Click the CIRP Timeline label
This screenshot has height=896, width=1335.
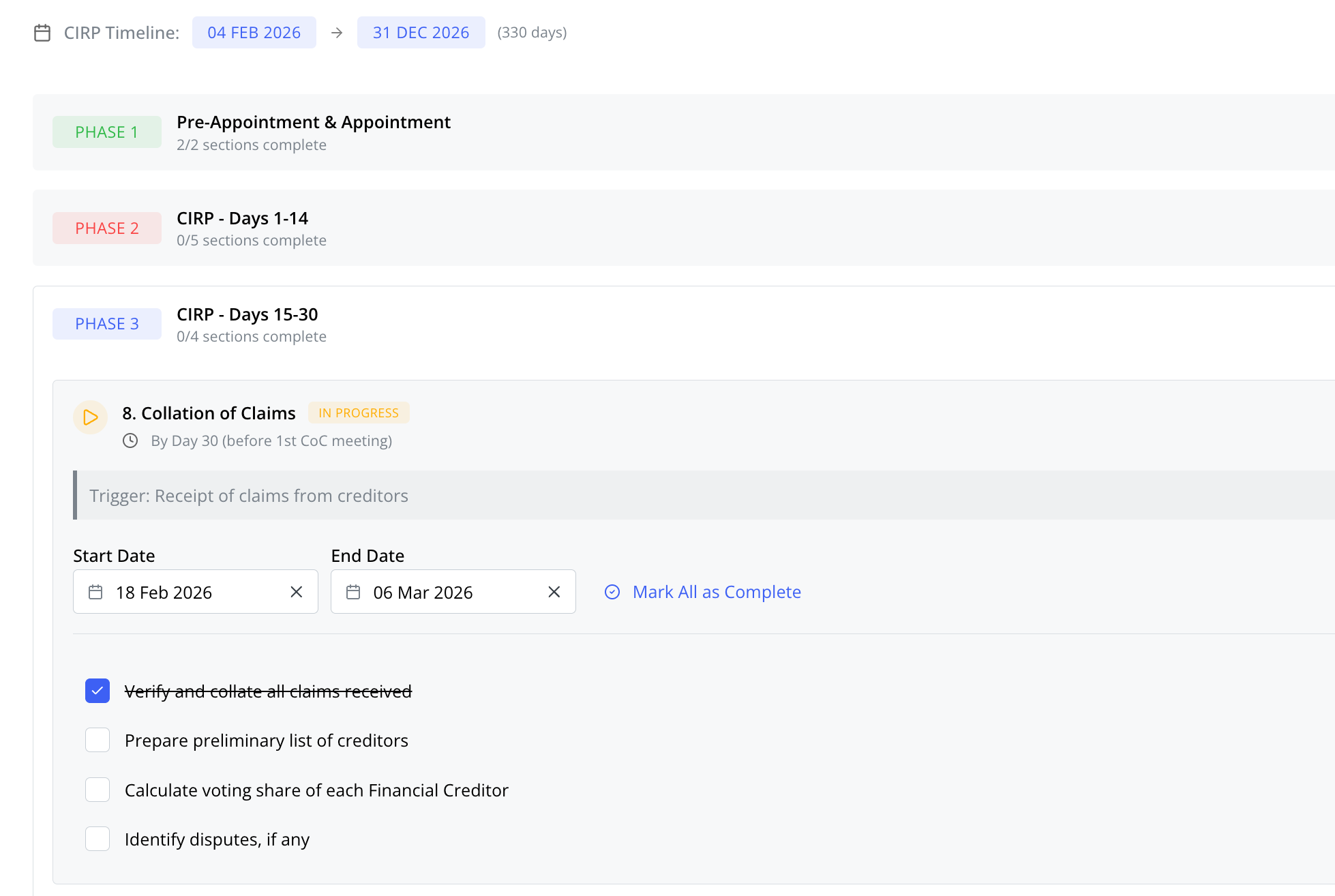pos(122,33)
